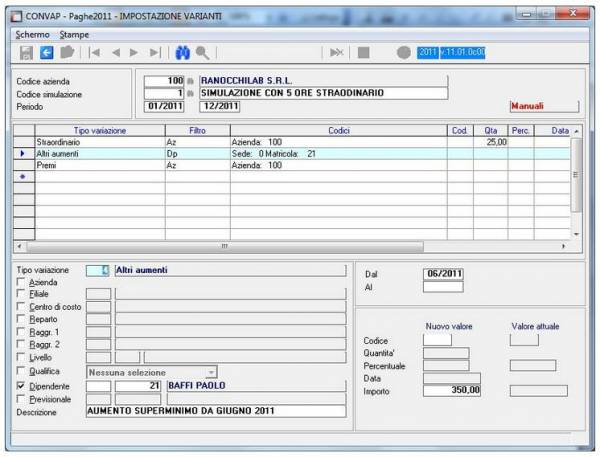Go to first record arrow
Screen dimensions: 600x457
coord(94,52)
